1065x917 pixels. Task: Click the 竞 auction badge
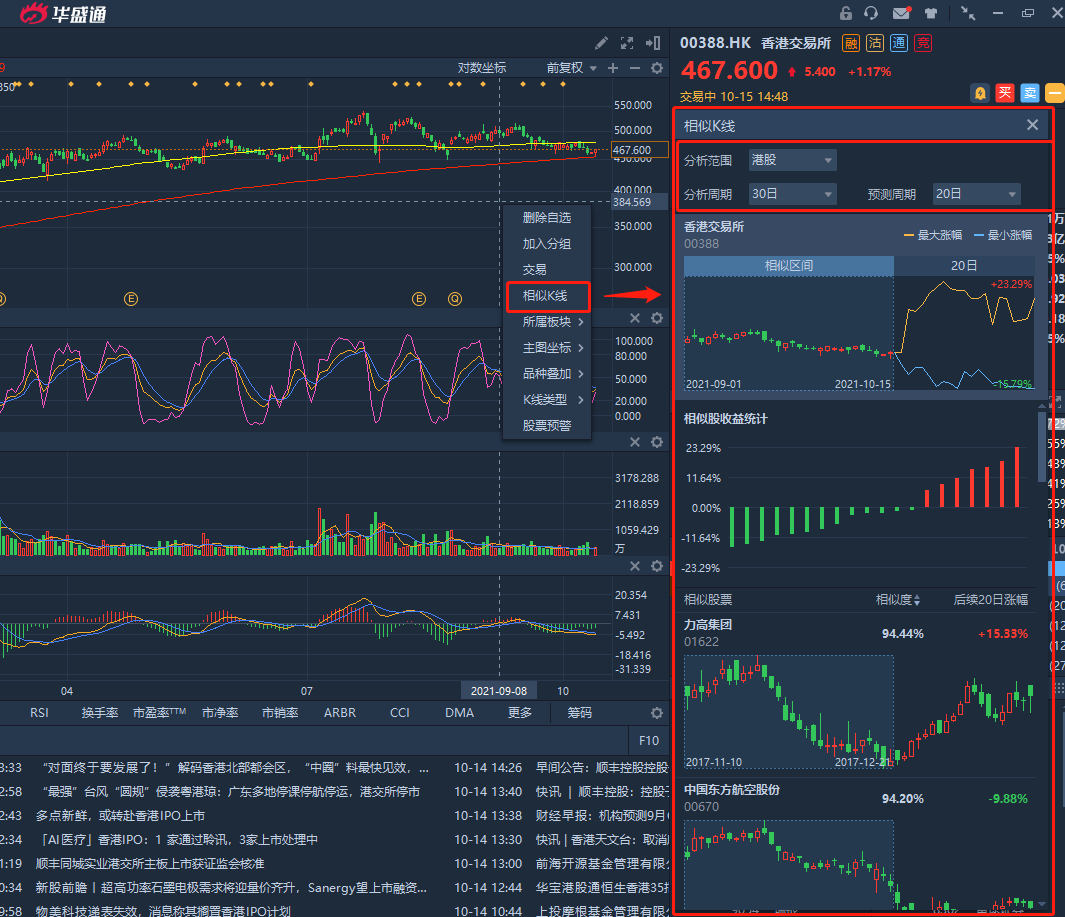click(923, 43)
